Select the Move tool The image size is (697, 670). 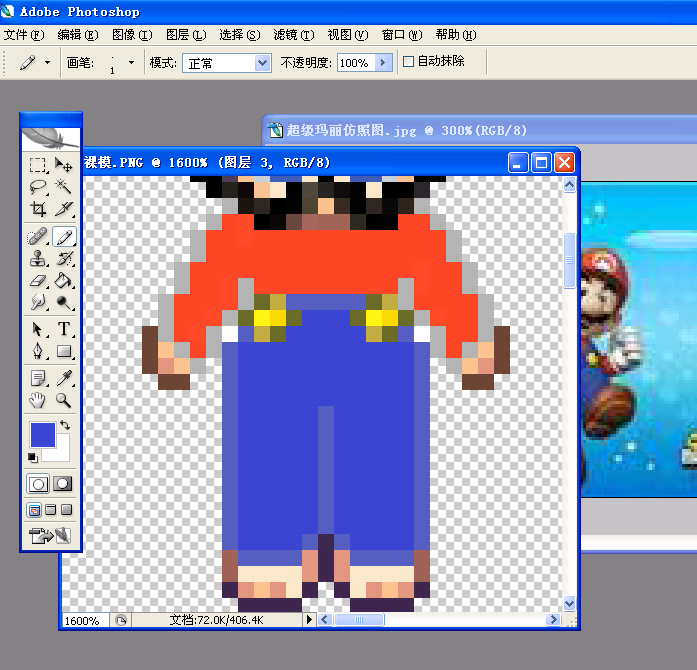[x=64, y=165]
